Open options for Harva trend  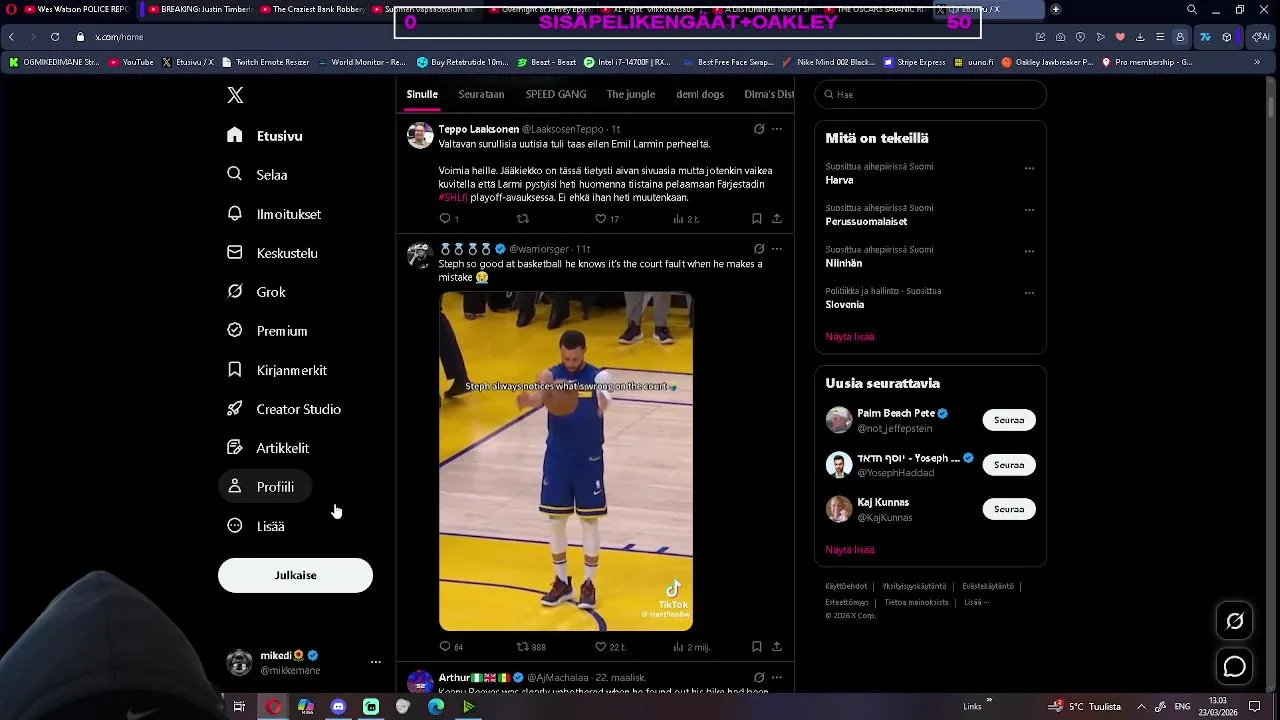(x=1029, y=168)
